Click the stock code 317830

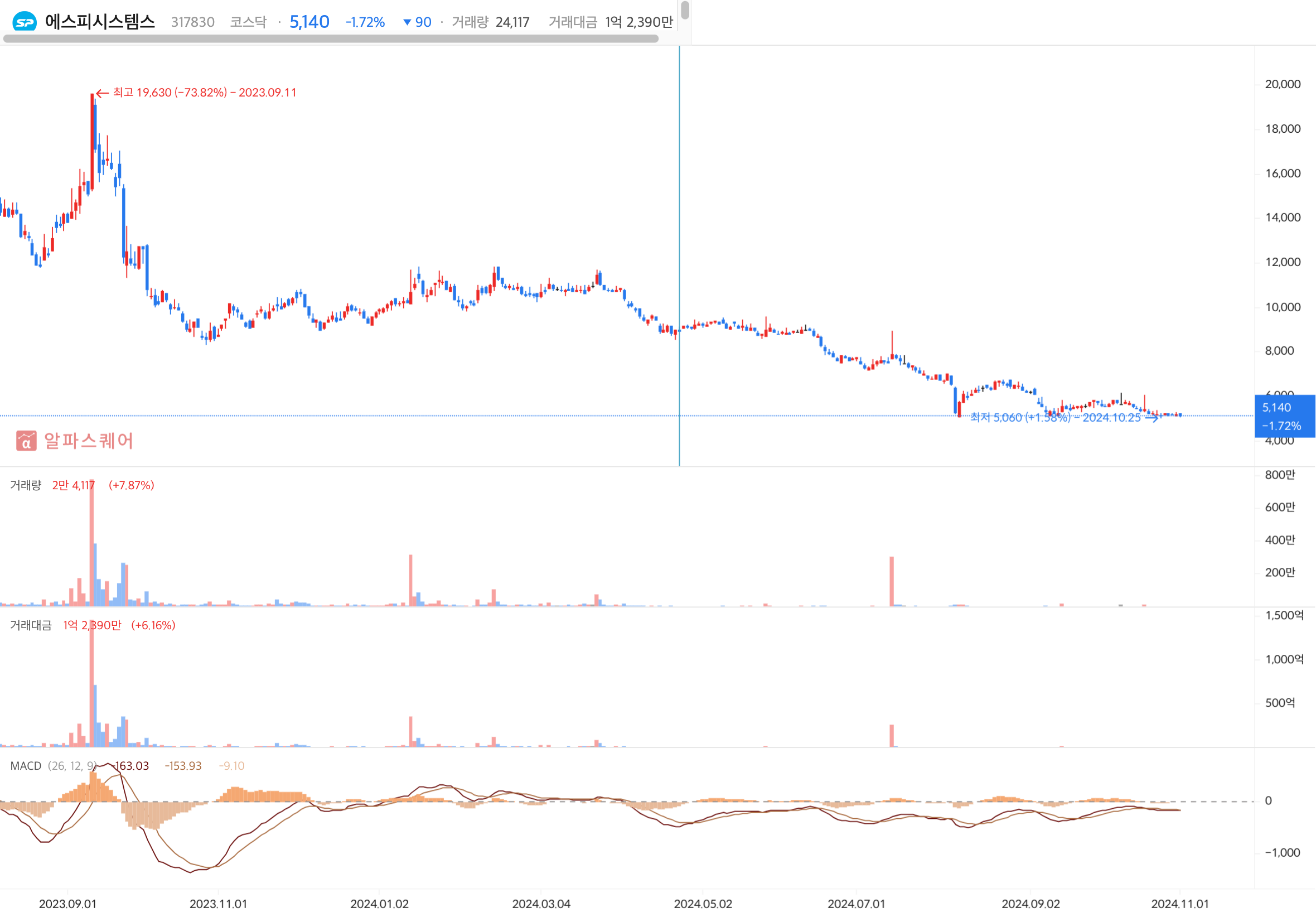(192, 22)
